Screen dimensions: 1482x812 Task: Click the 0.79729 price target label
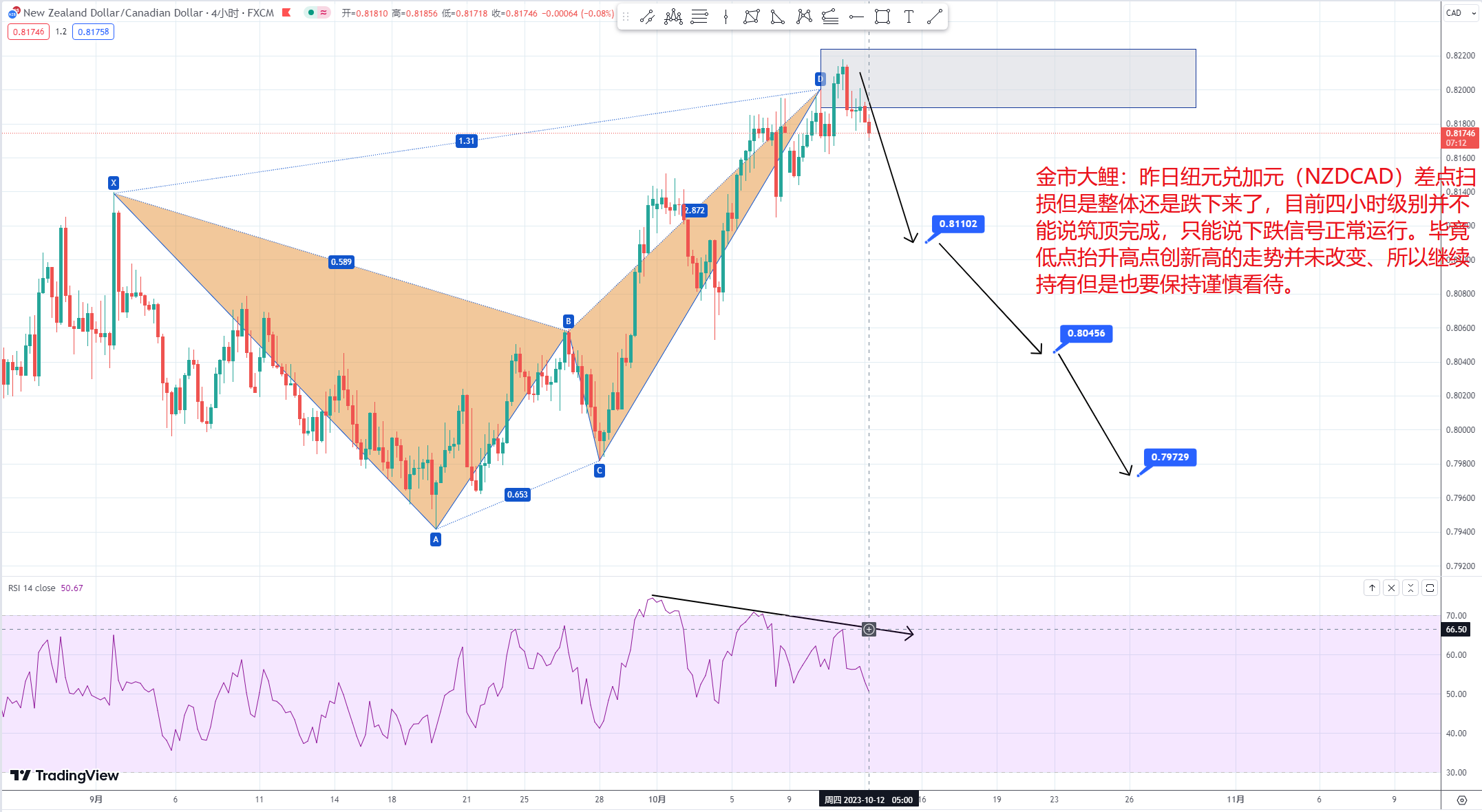1170,457
